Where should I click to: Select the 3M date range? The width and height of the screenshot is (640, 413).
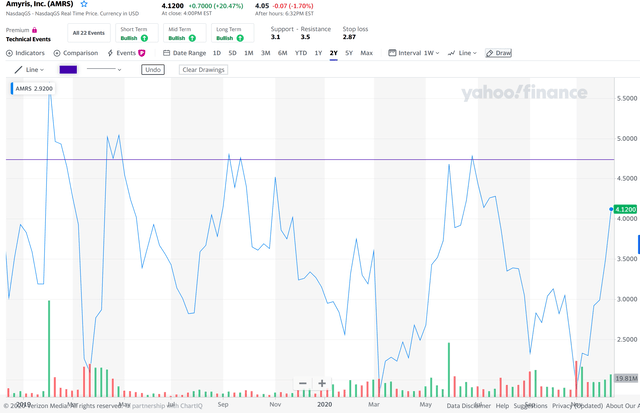(x=265, y=53)
